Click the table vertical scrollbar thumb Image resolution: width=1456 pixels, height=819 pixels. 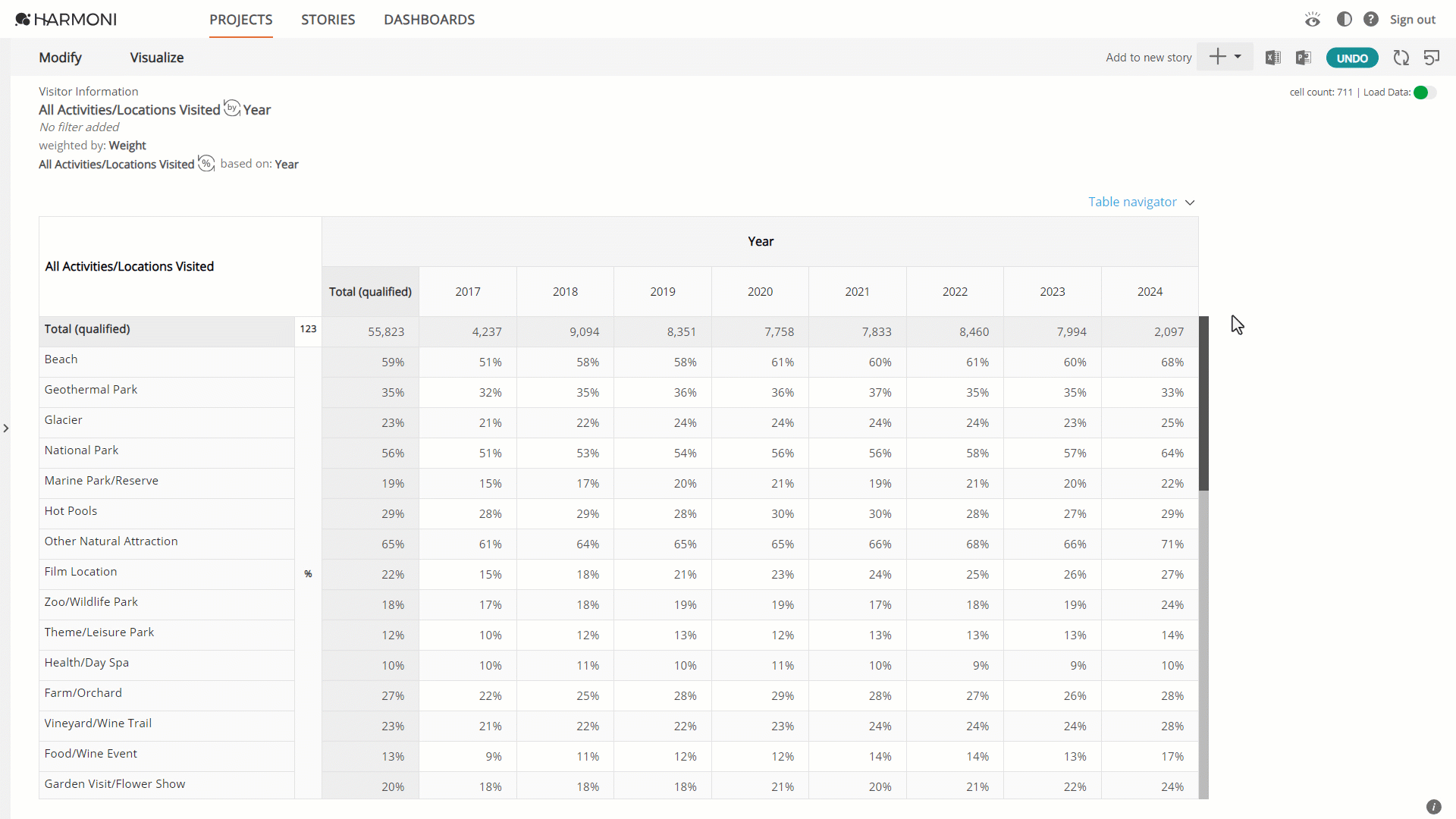tap(1203, 403)
